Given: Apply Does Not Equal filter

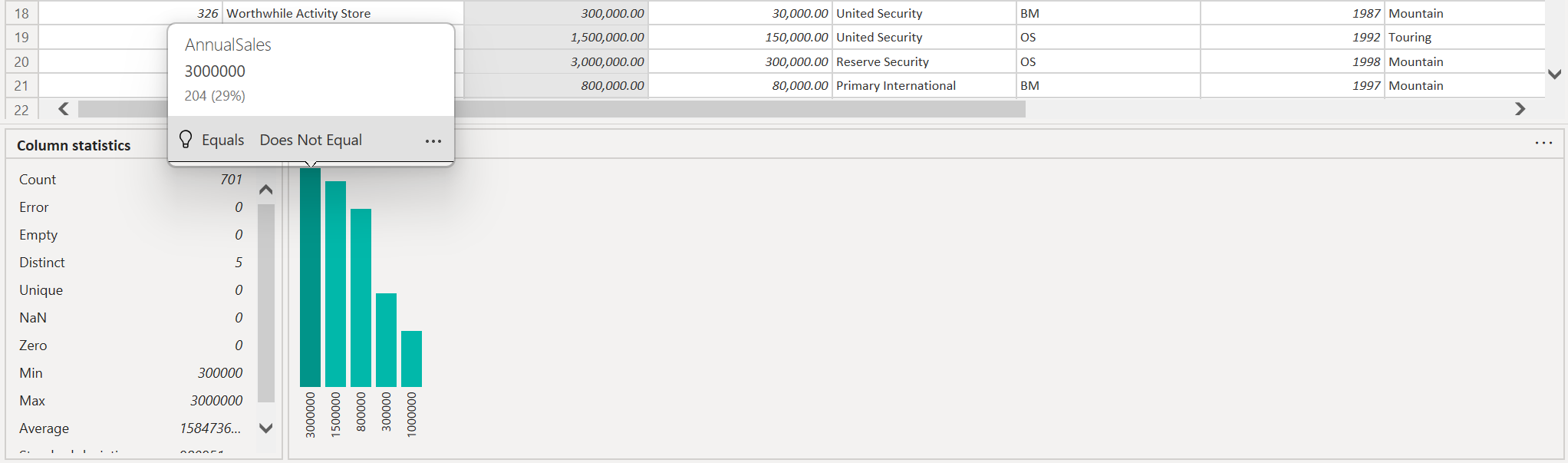Looking at the screenshot, I should [311, 140].
